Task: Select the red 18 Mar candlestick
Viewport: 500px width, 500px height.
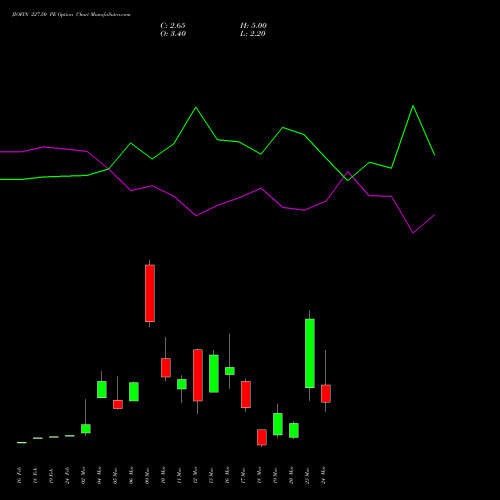Action: [262, 437]
